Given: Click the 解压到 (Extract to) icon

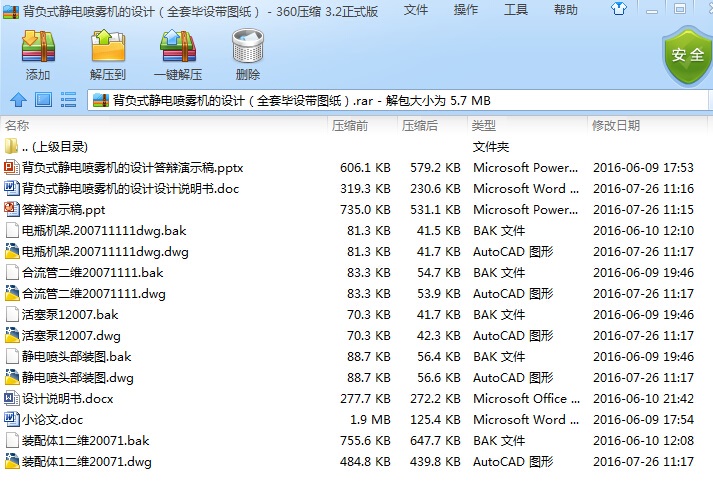Looking at the screenshot, I should (108, 45).
